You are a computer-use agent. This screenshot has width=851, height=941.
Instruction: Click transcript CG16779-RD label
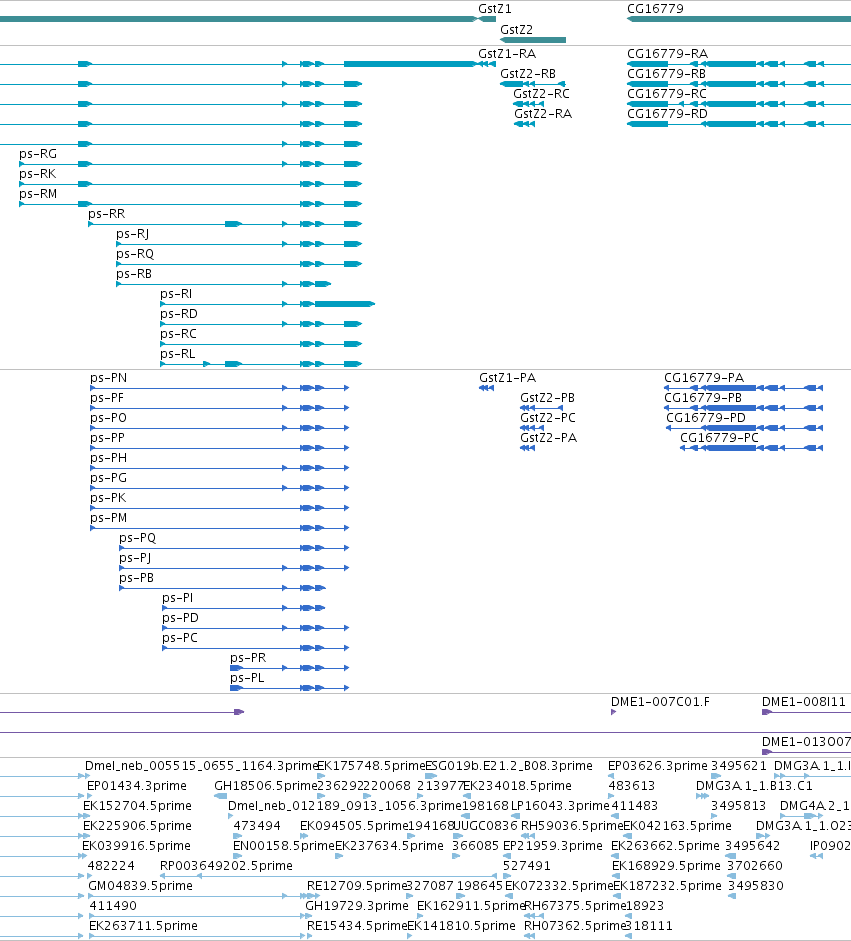tap(667, 114)
